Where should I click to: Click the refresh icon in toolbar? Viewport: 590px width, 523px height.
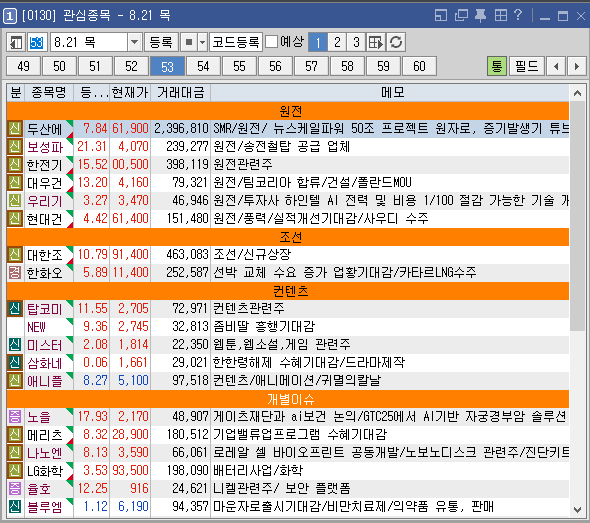pyautogui.click(x=396, y=42)
